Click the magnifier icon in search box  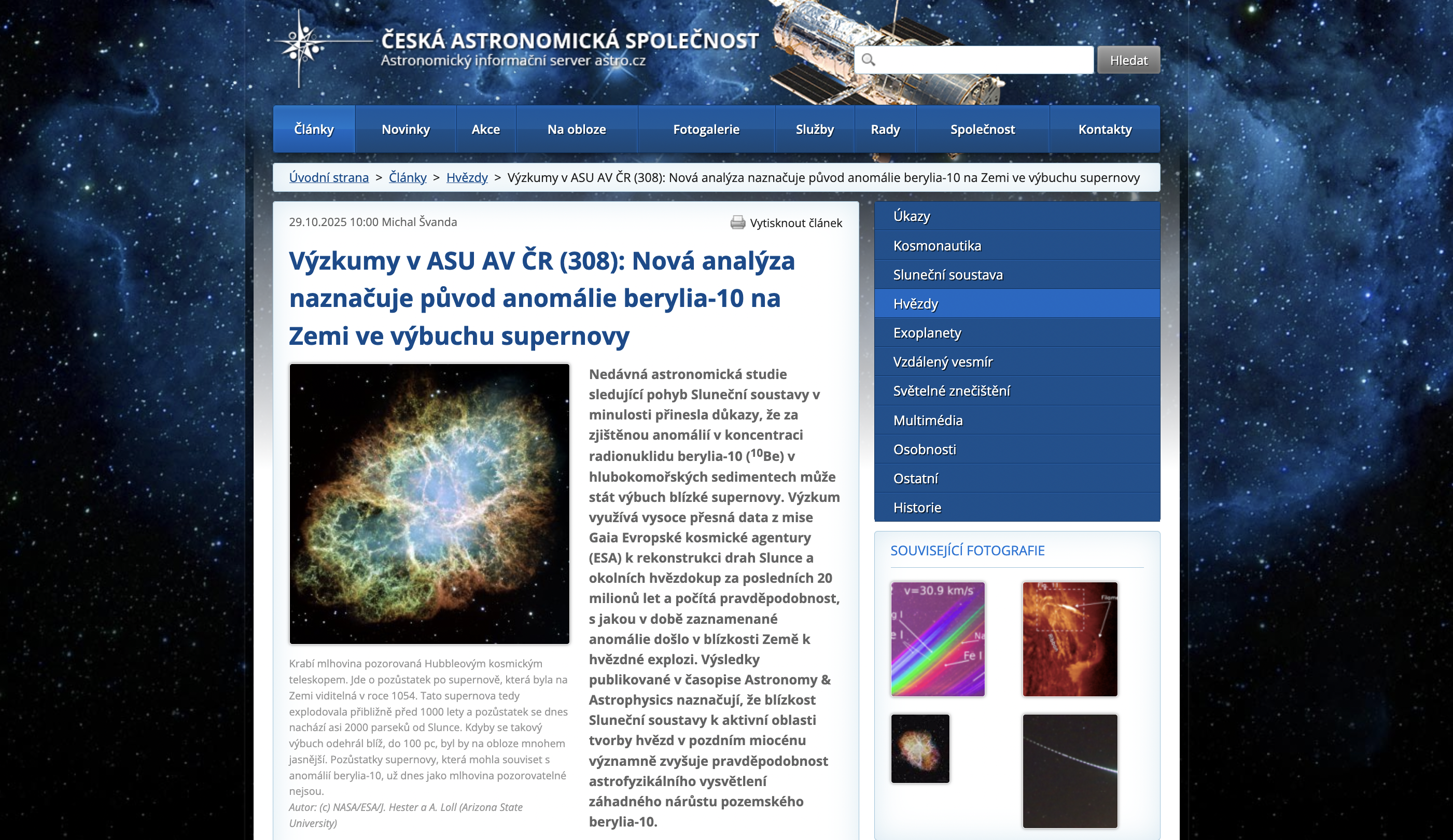coord(869,60)
